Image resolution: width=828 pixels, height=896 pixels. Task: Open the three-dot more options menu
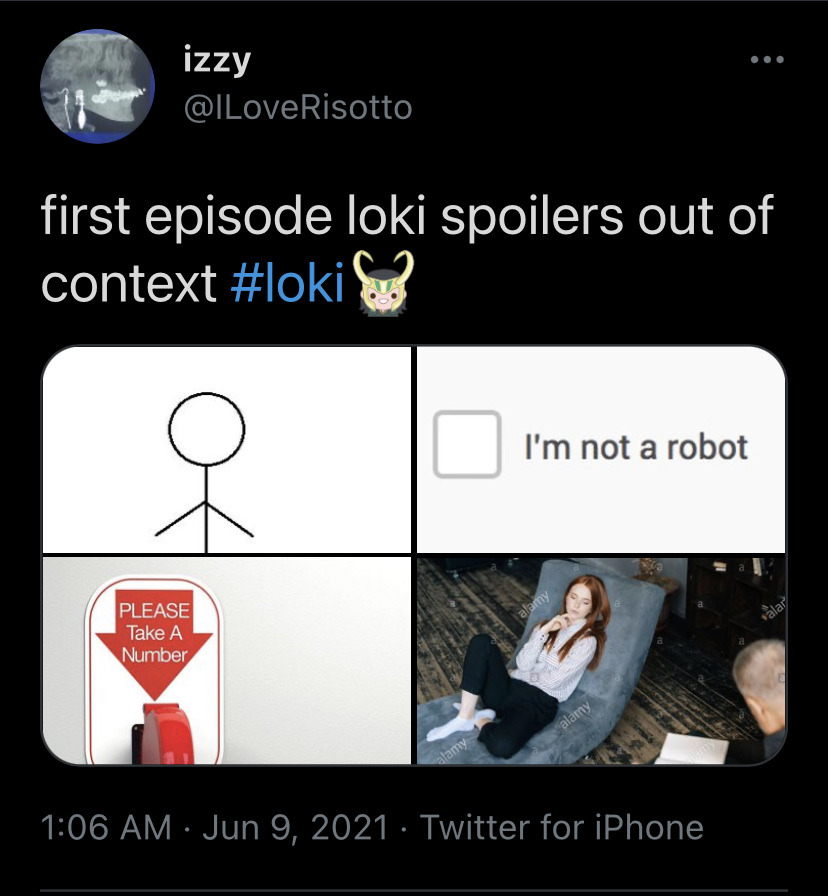click(767, 59)
